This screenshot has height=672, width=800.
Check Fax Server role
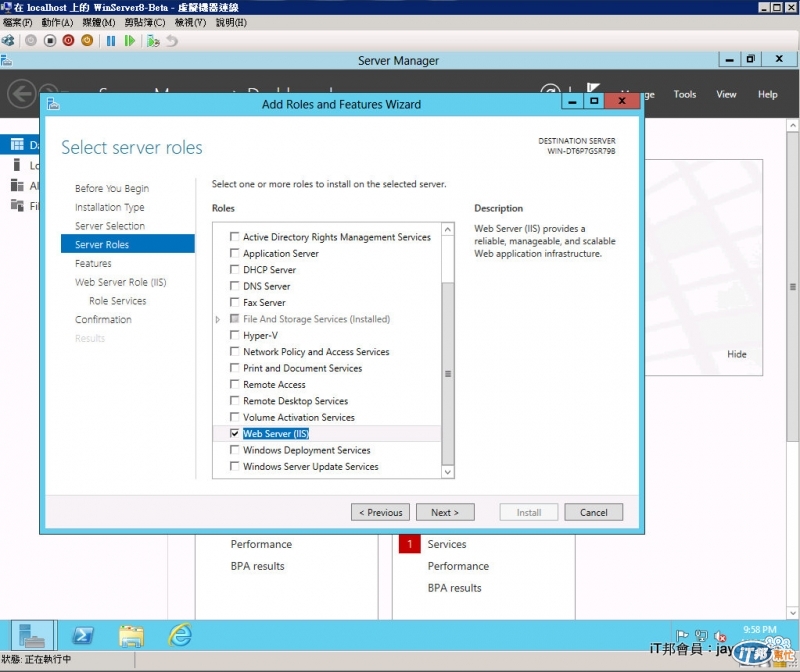[234, 302]
